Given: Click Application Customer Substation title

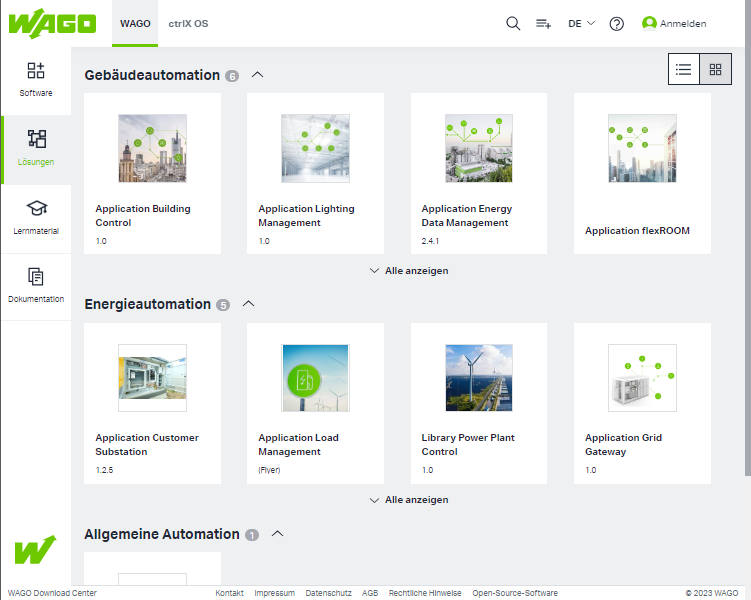Looking at the screenshot, I should 147,444.
